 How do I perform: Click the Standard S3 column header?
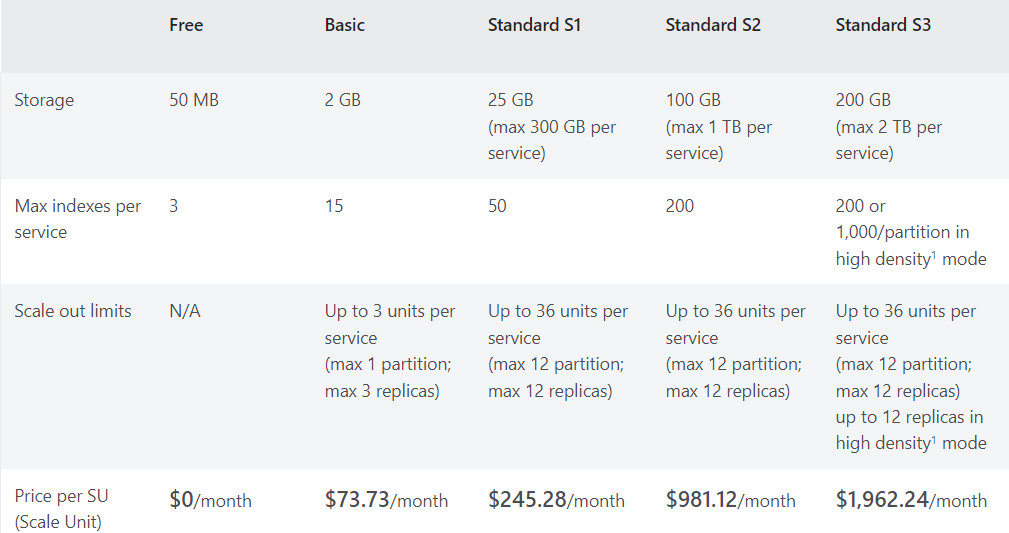[883, 25]
